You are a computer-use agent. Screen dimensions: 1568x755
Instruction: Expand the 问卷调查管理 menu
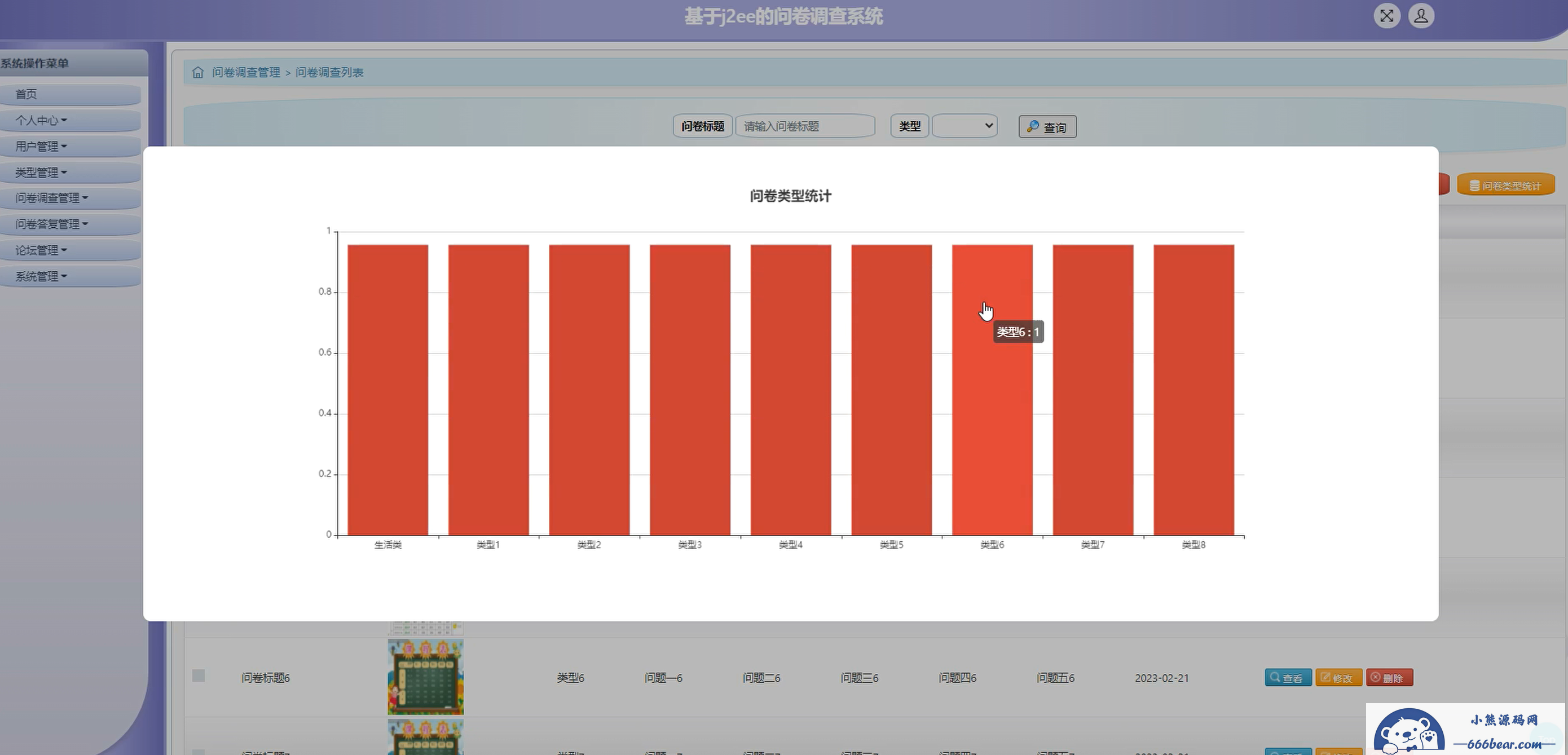pos(71,198)
